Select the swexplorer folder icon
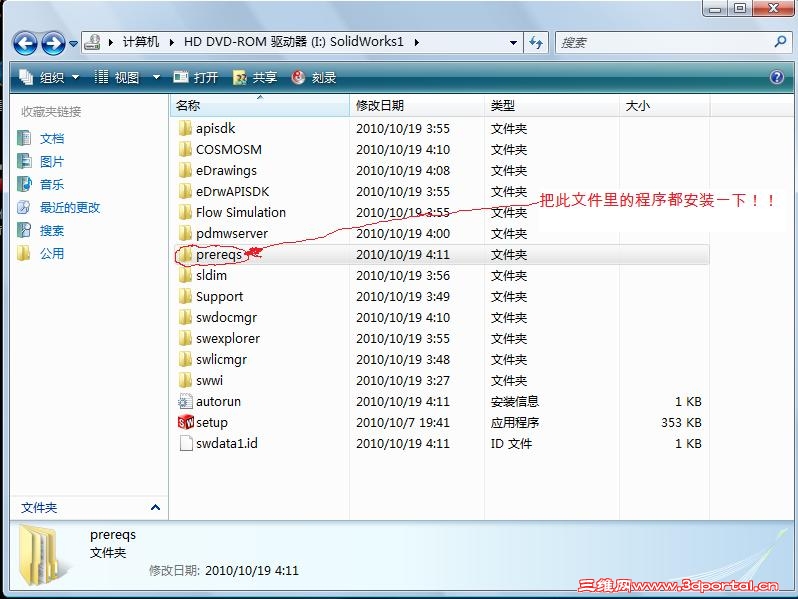Image resolution: width=798 pixels, height=599 pixels. point(185,338)
